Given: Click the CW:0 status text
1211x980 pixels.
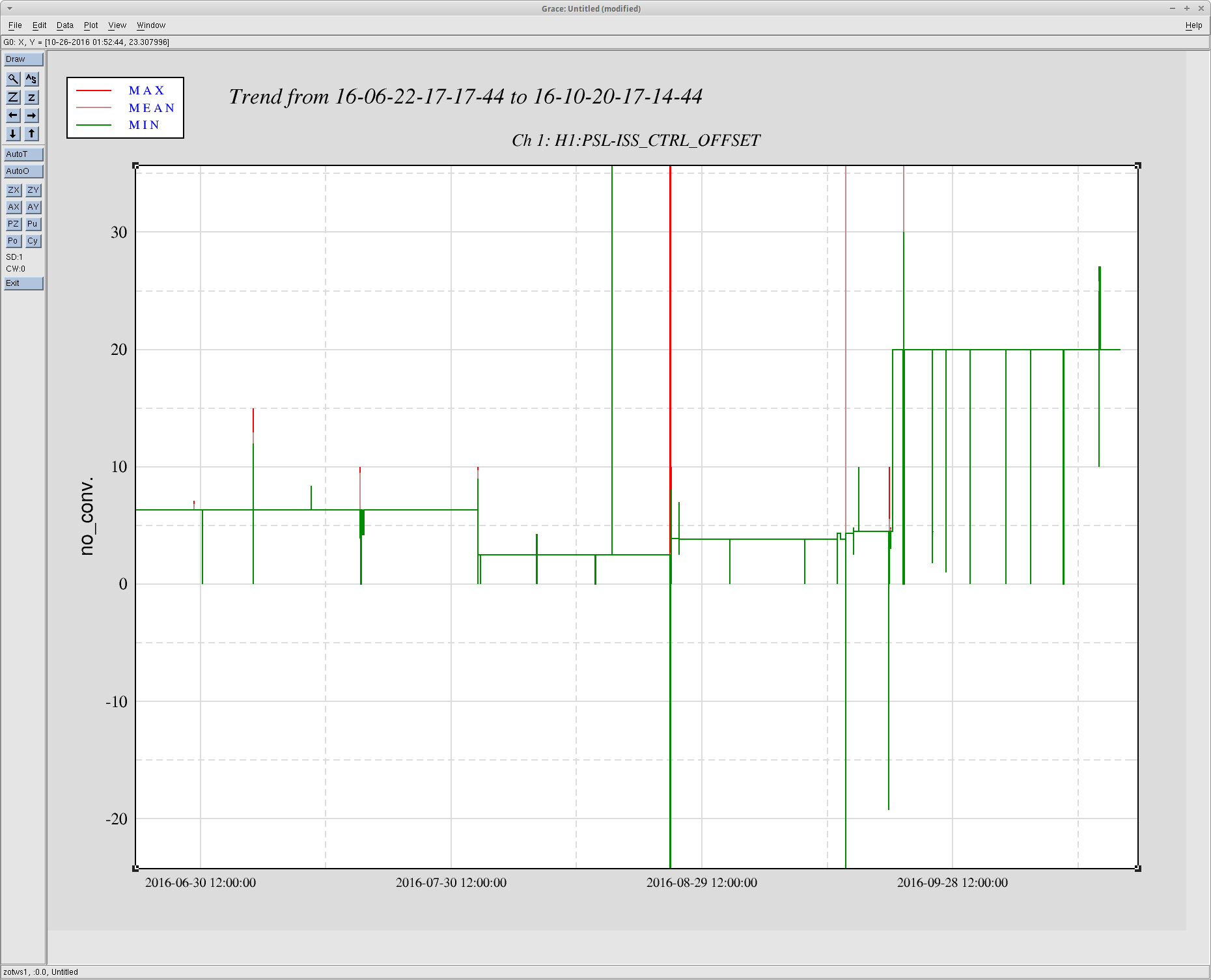Looking at the screenshot, I should (16, 269).
